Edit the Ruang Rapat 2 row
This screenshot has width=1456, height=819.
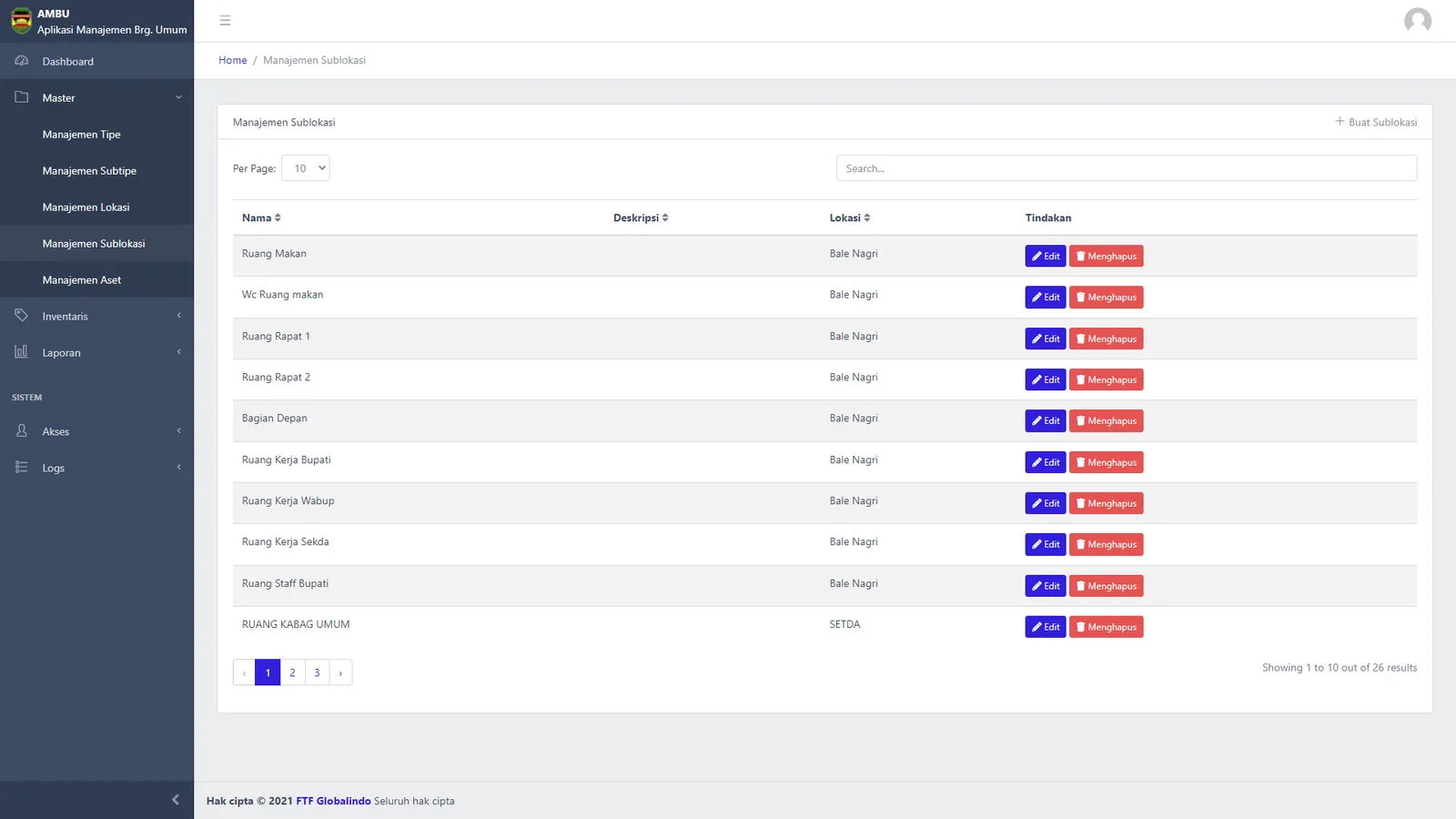1046,379
